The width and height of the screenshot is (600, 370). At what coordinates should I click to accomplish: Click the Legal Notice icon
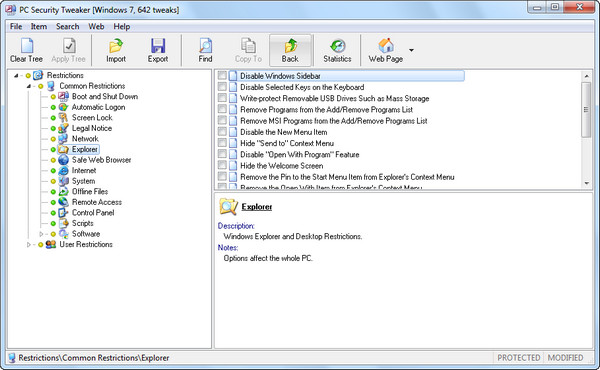tap(63, 128)
